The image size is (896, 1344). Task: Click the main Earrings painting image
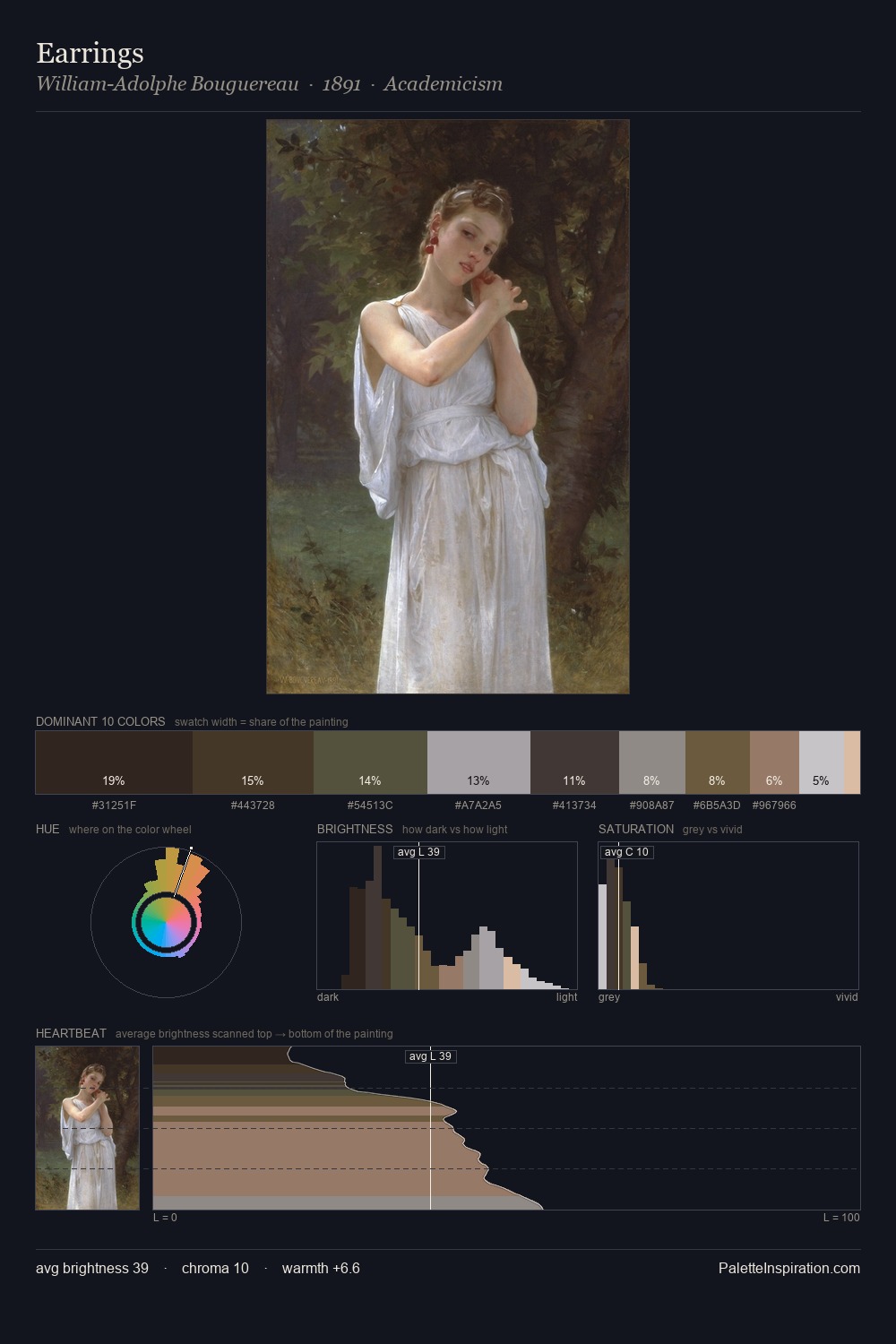point(448,407)
